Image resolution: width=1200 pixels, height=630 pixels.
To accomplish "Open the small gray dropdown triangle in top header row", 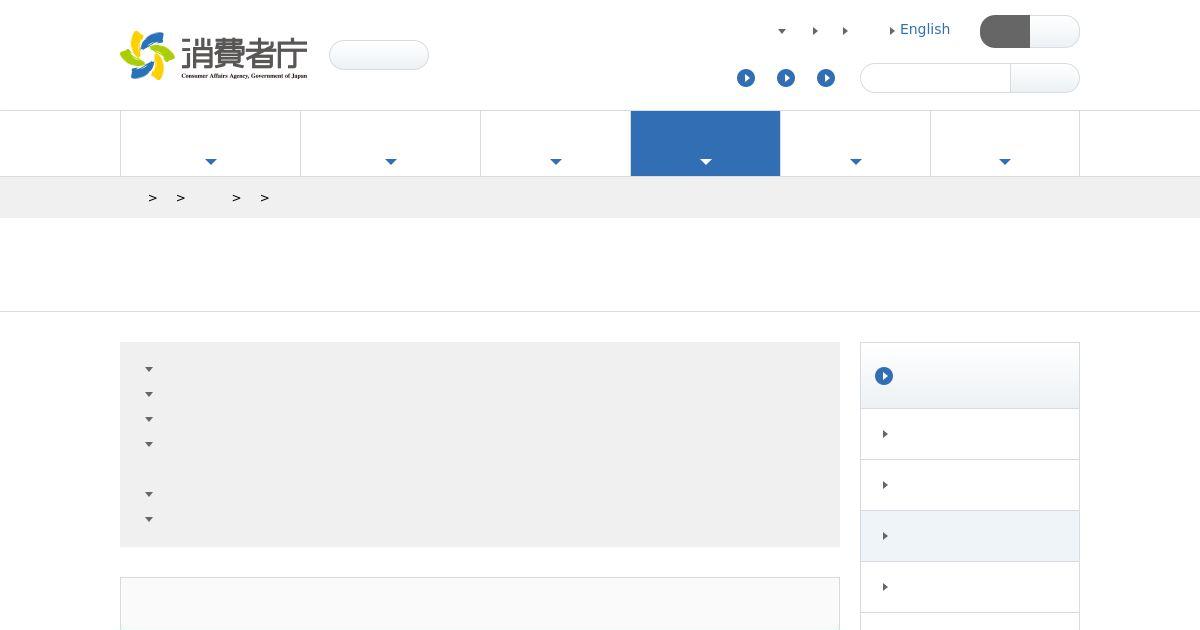I will (x=782, y=31).
